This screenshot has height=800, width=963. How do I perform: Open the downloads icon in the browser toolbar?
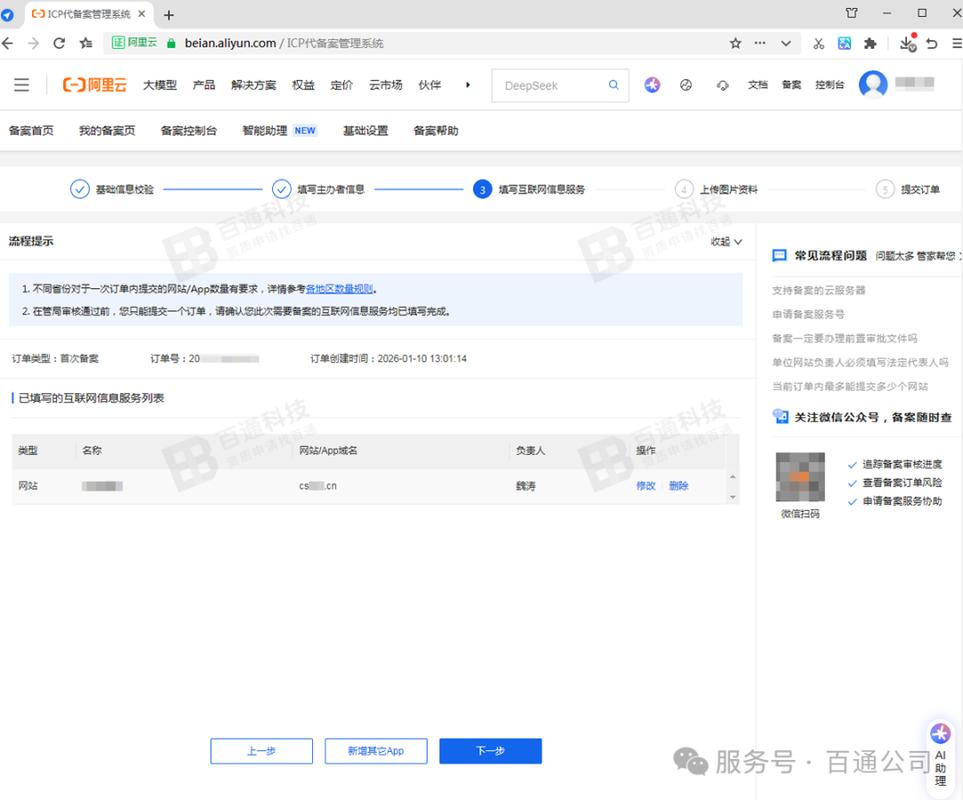point(907,43)
